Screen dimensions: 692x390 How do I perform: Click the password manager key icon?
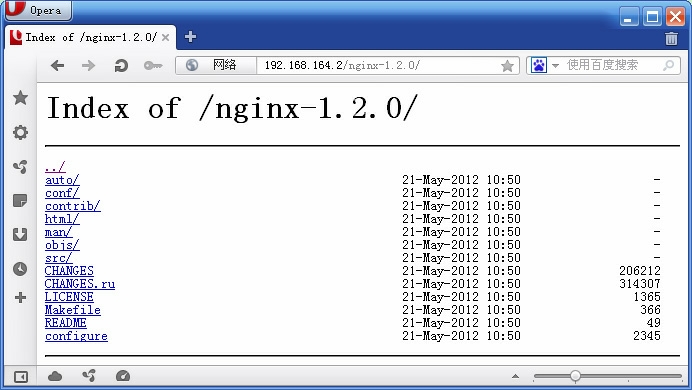pos(153,66)
